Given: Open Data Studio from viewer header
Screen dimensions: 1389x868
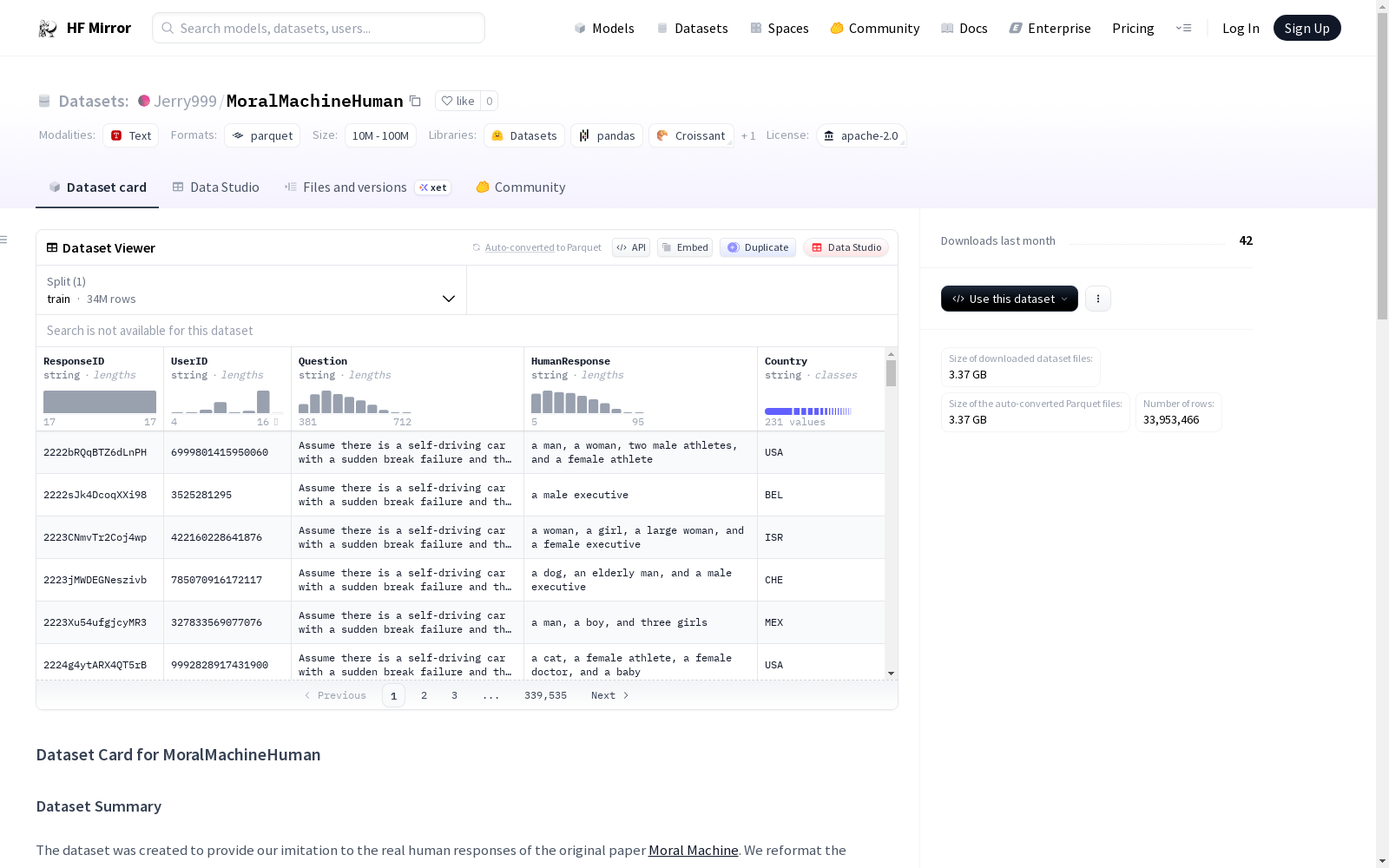Looking at the screenshot, I should point(846,247).
